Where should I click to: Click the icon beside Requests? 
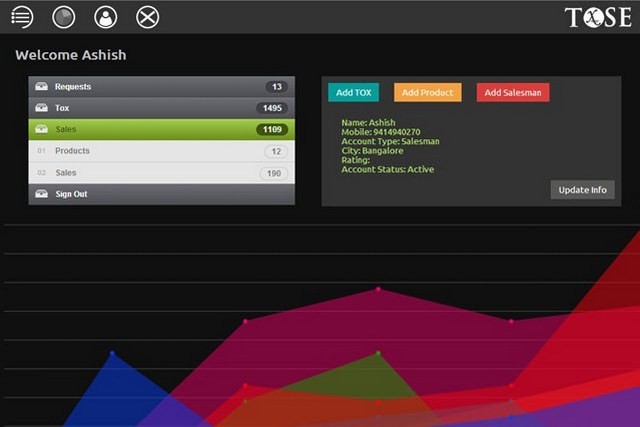(x=41, y=86)
